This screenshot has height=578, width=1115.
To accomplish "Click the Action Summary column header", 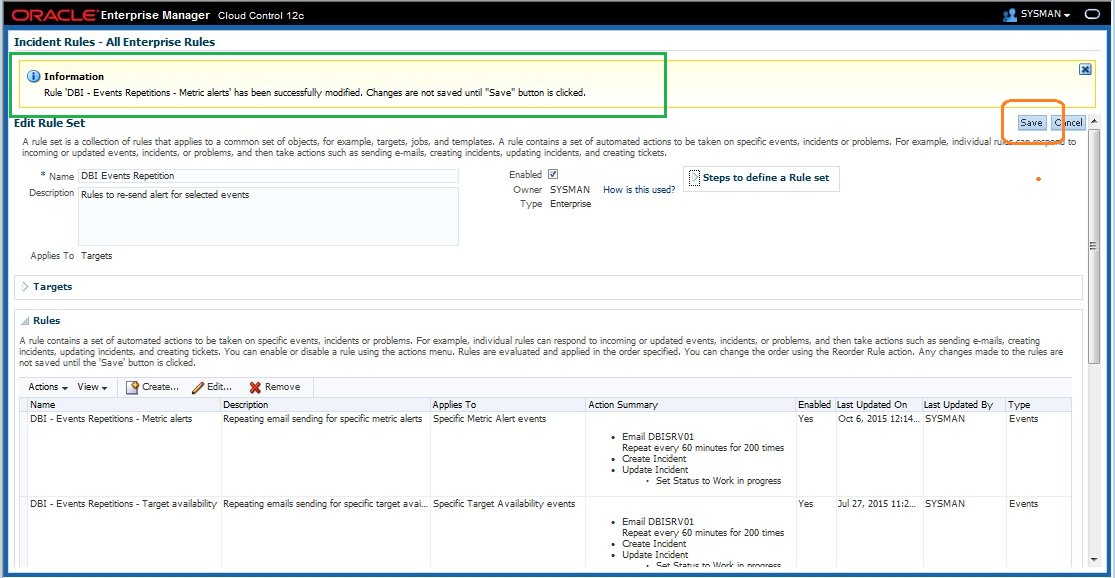I will [x=690, y=405].
